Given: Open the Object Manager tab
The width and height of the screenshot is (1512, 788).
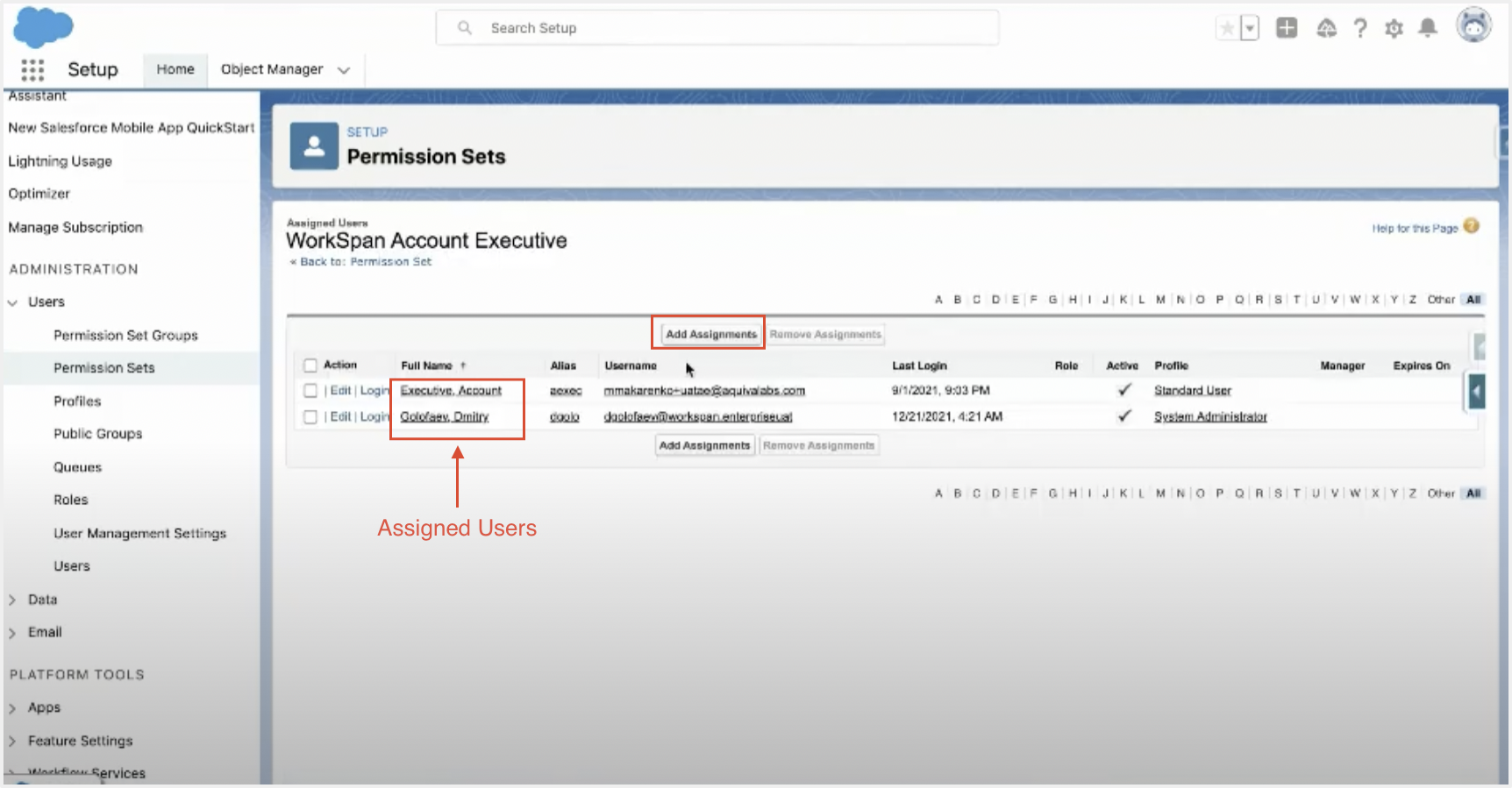Looking at the screenshot, I should click(x=272, y=69).
